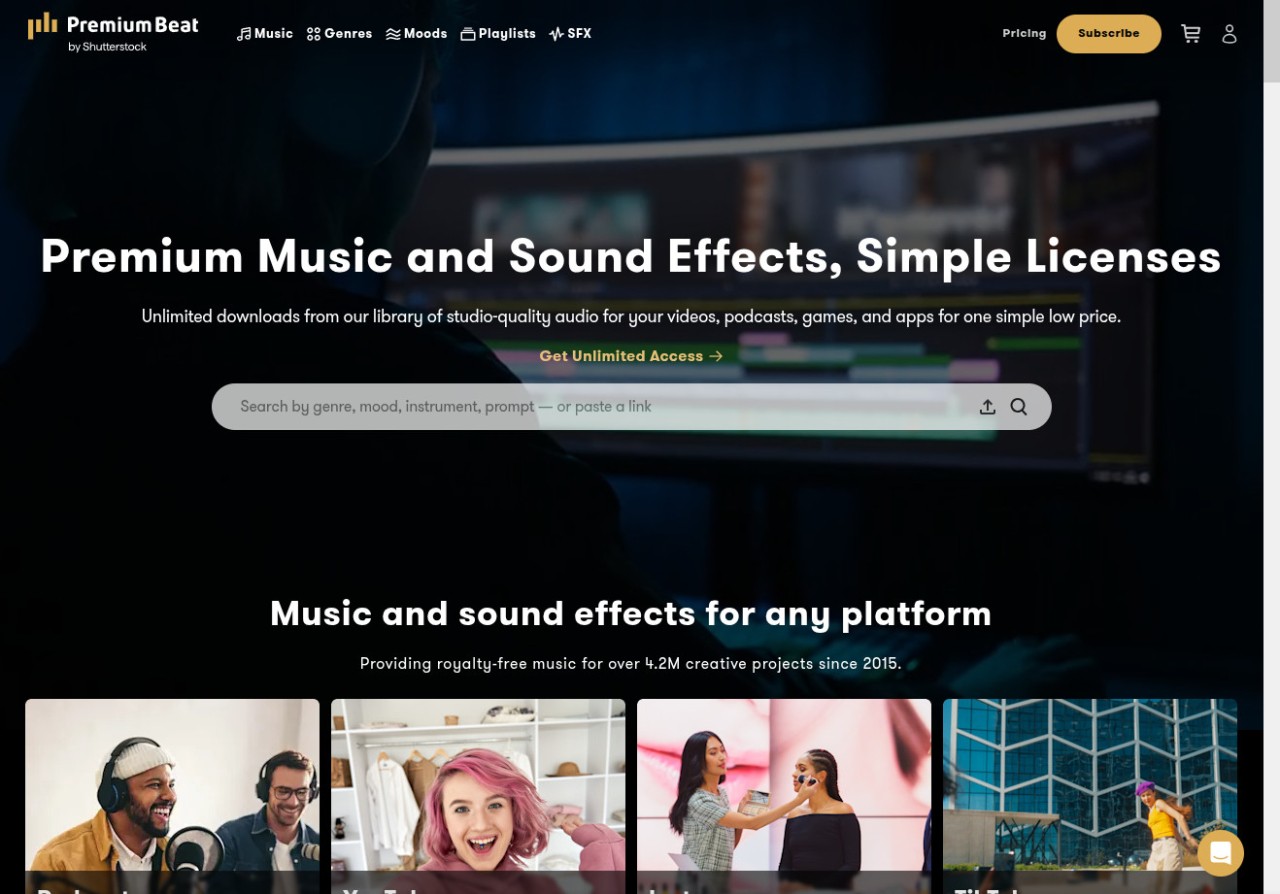Select the podcast hosts thumbnail card

click(x=172, y=790)
